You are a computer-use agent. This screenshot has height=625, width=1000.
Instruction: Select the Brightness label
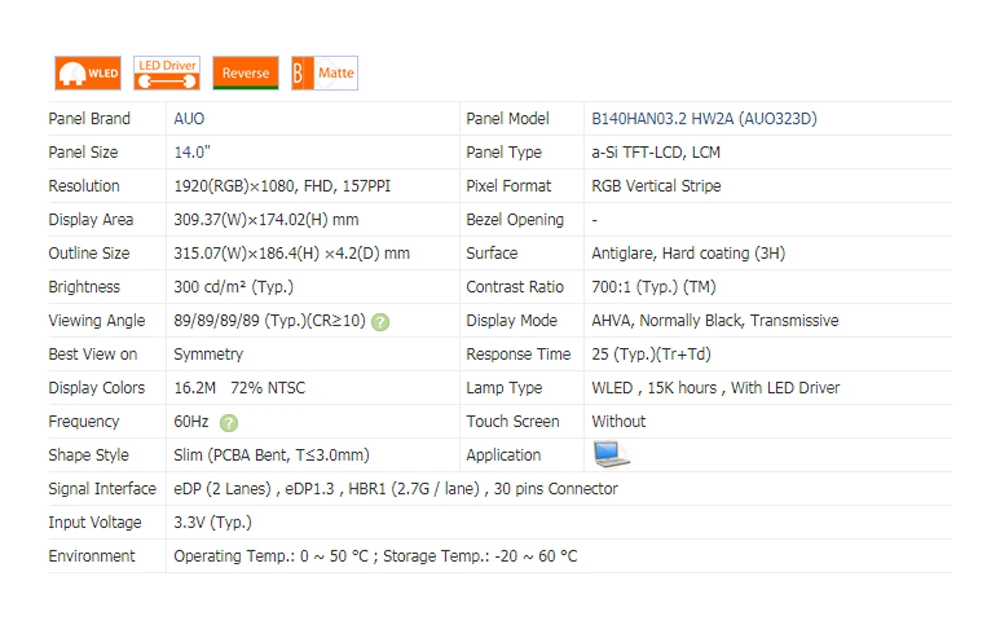point(84,287)
